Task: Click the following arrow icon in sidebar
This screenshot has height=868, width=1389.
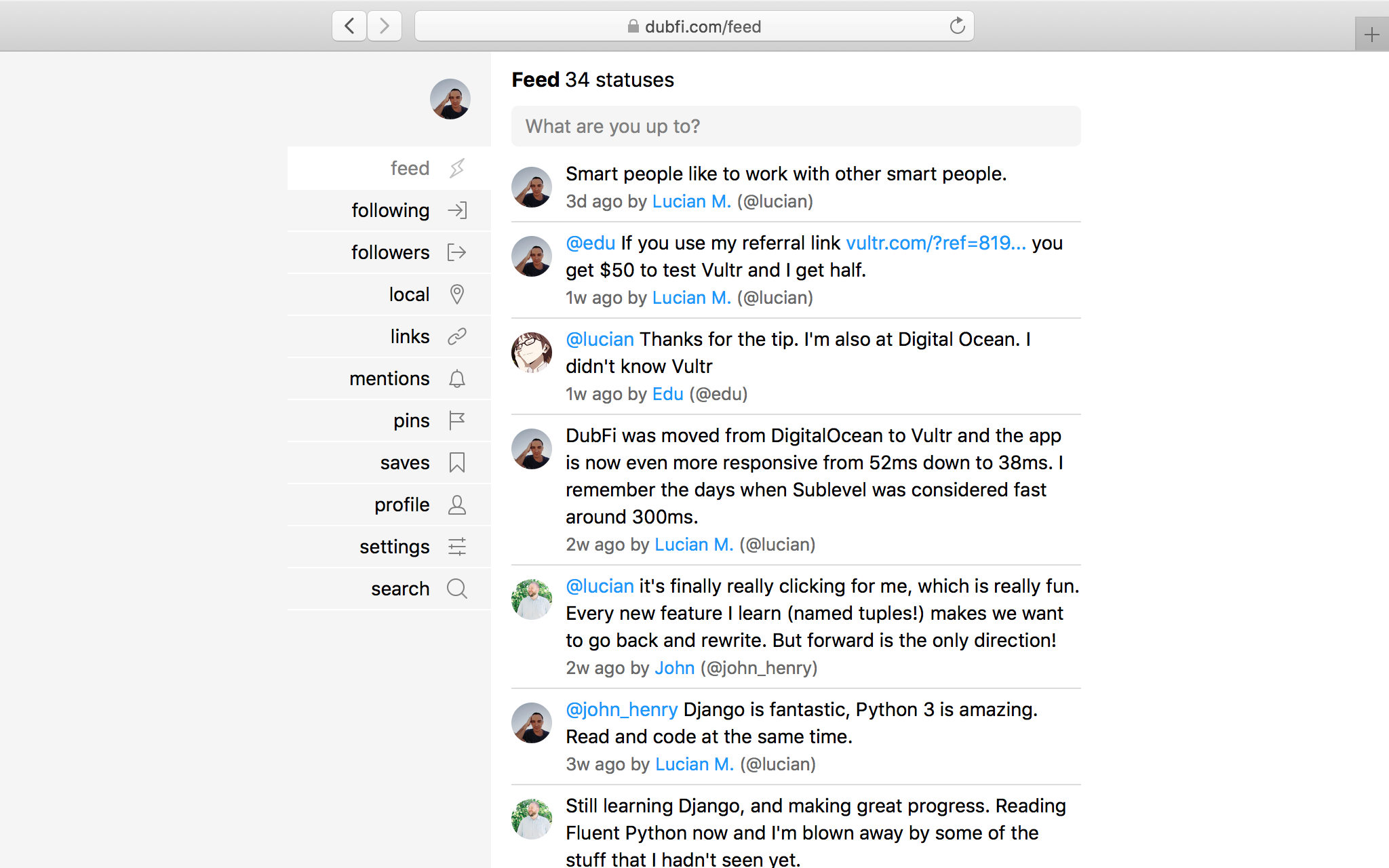Action: pyautogui.click(x=457, y=210)
